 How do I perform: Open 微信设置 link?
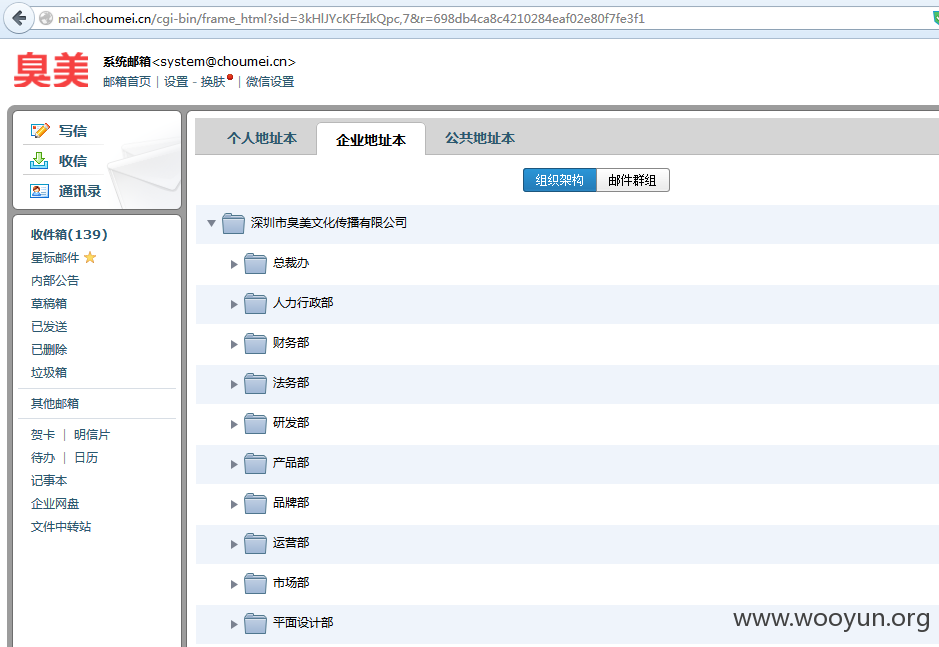270,81
